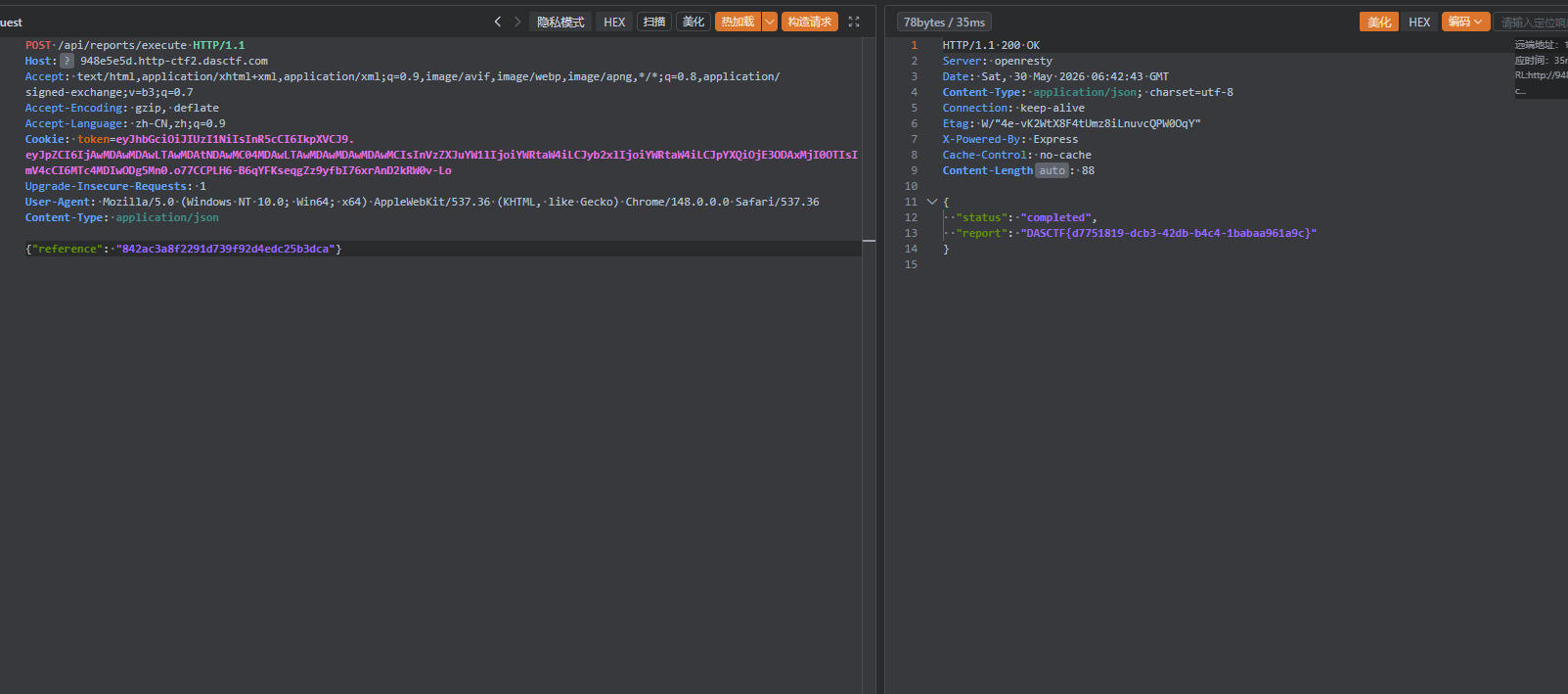Collapse the JSON body at response line 11
The image size is (1568, 694).
coord(932,202)
